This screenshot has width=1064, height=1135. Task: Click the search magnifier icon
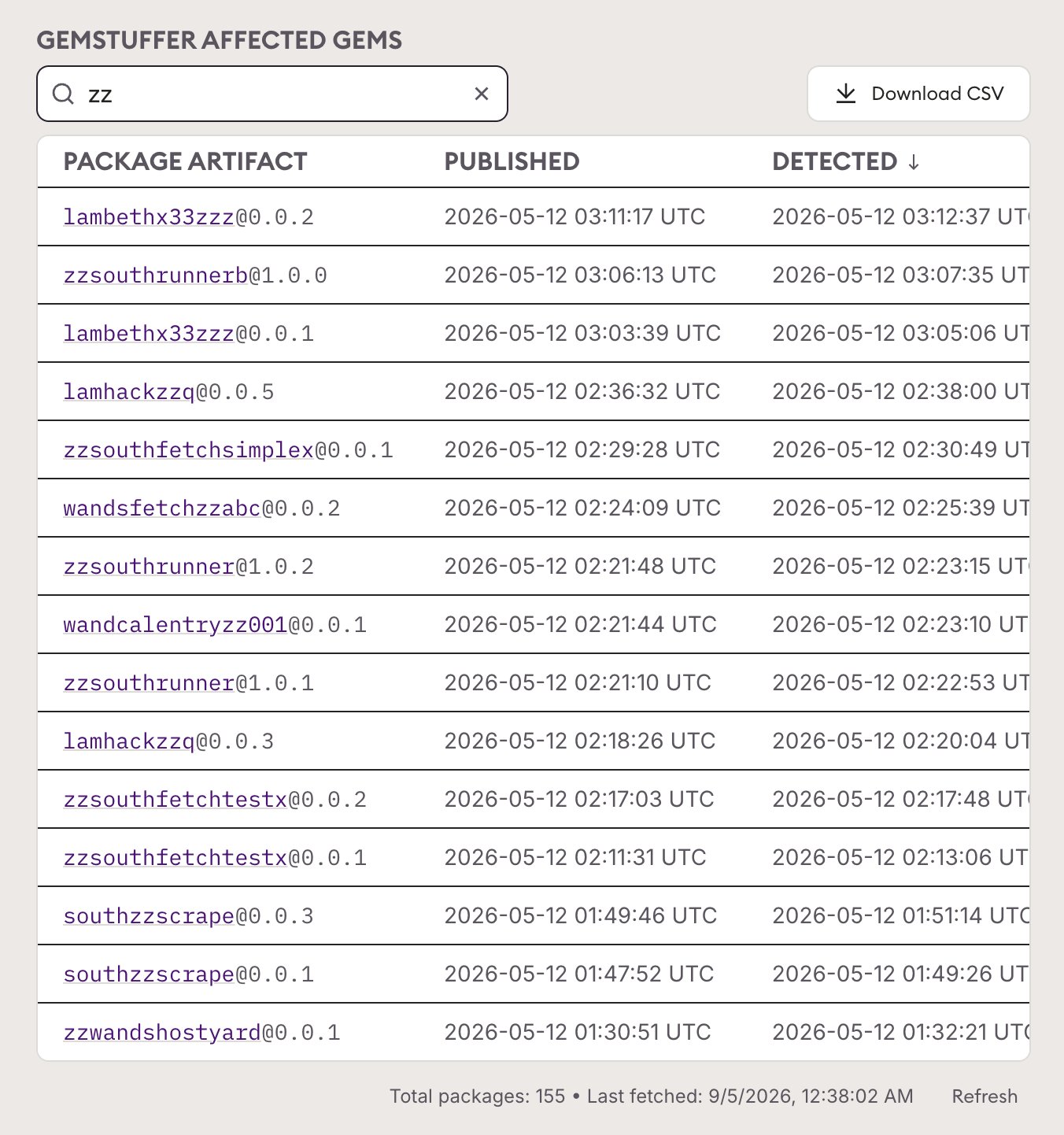coord(63,94)
